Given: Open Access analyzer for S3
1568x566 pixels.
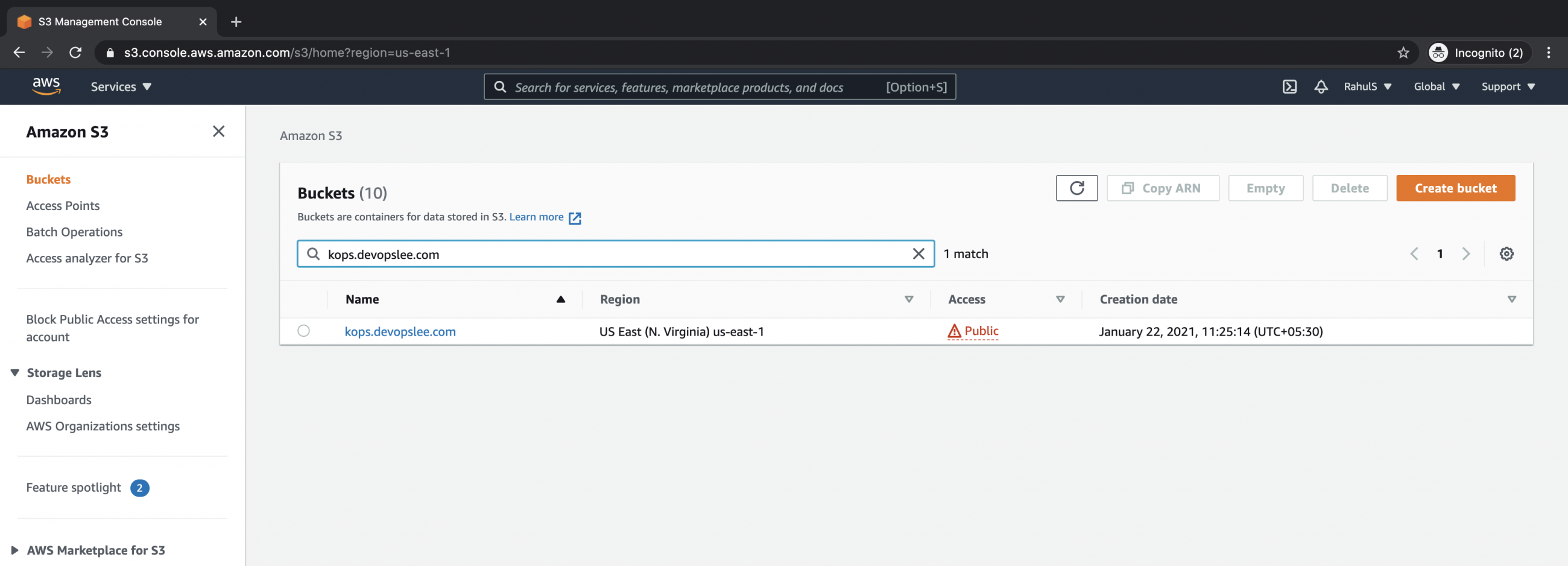Looking at the screenshot, I should pyautogui.click(x=87, y=258).
